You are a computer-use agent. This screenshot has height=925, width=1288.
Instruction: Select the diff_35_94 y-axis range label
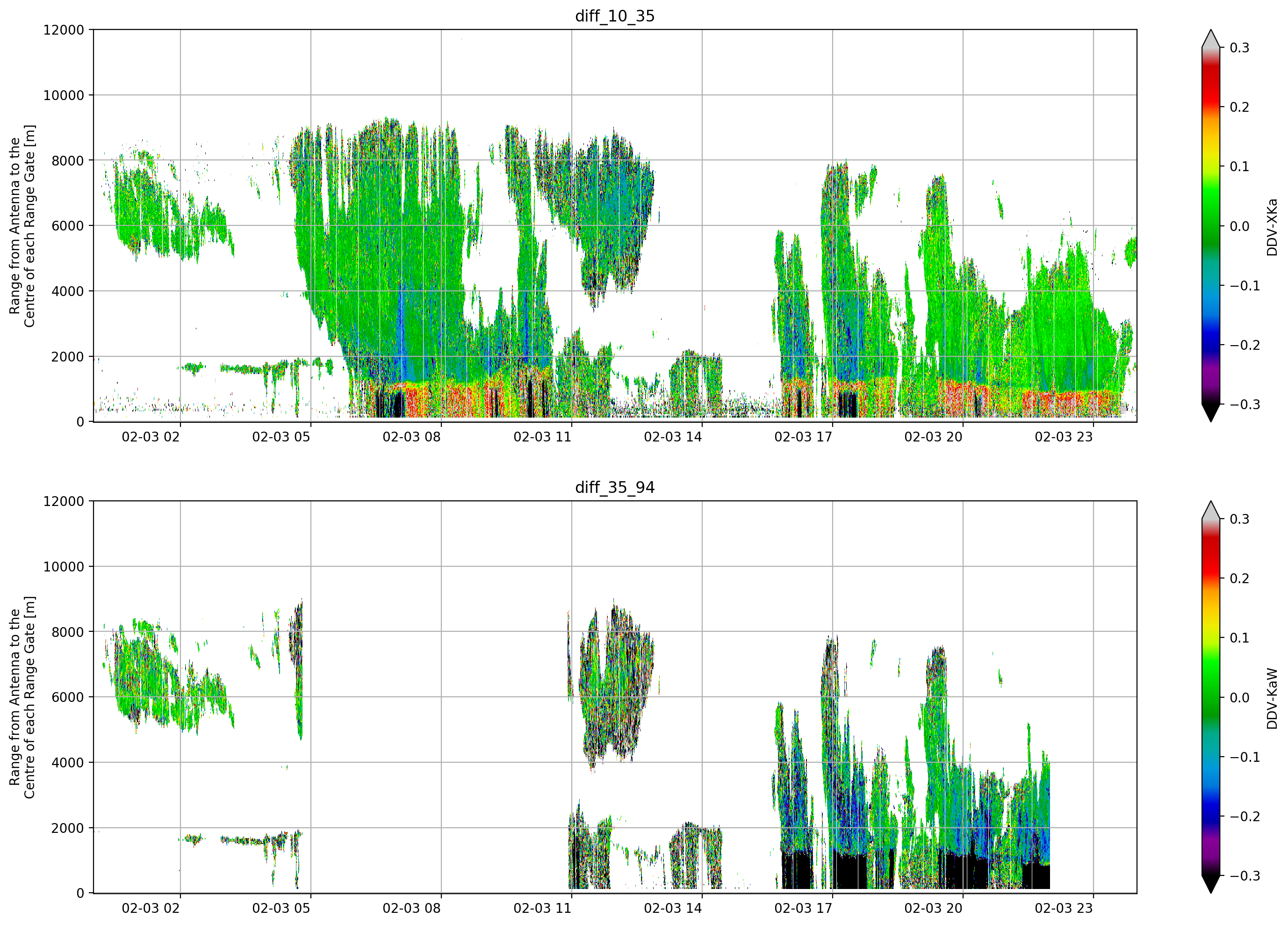coord(22,697)
